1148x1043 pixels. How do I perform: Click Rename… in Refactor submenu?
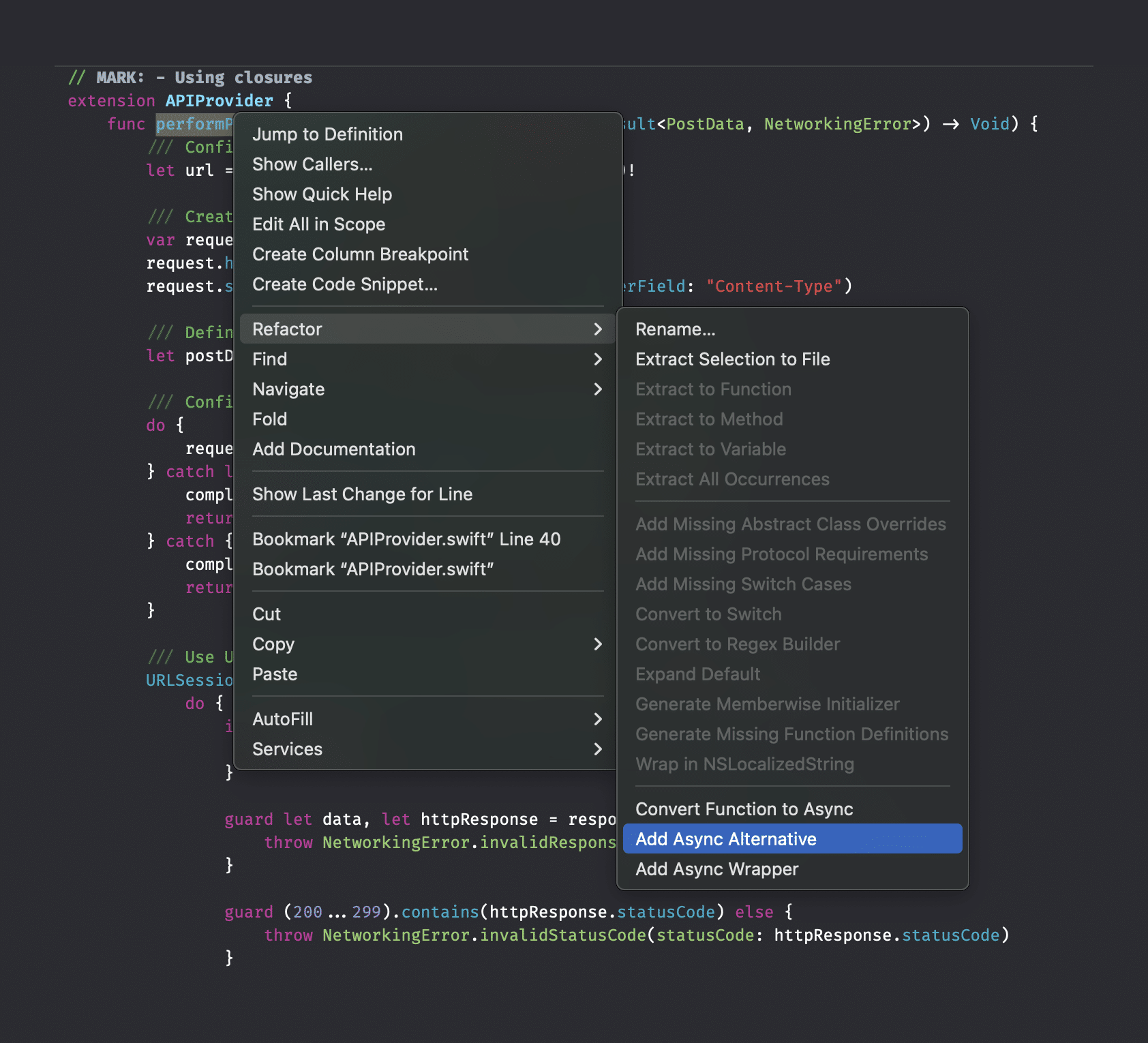[x=675, y=329]
